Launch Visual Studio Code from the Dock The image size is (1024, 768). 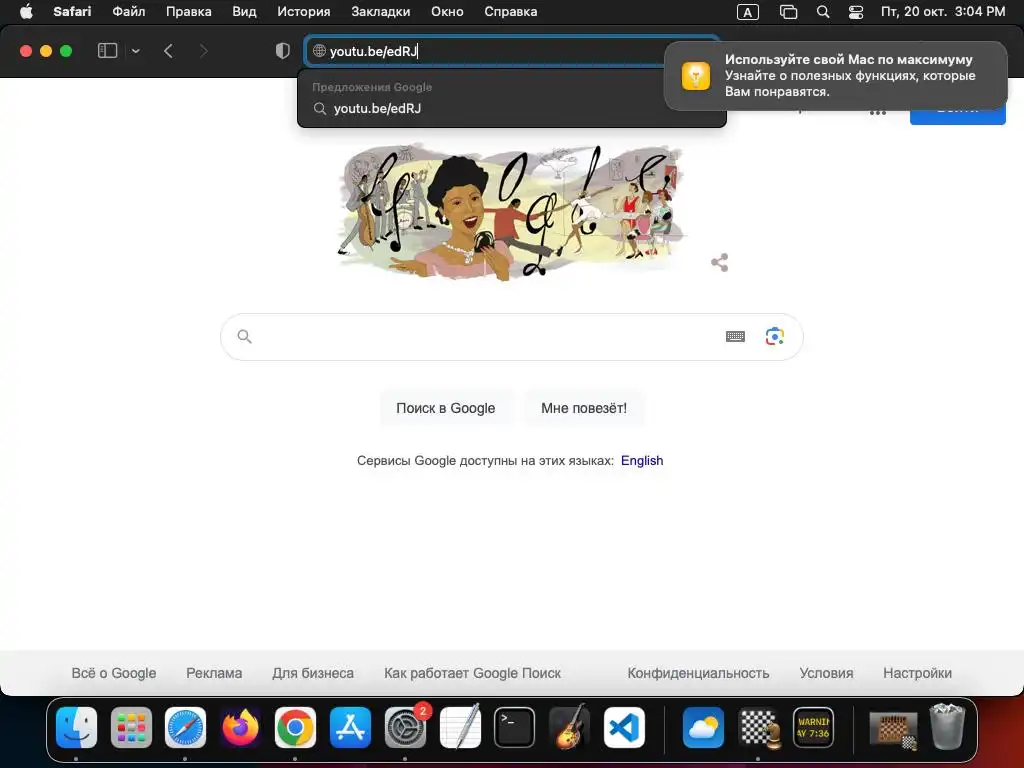624,728
